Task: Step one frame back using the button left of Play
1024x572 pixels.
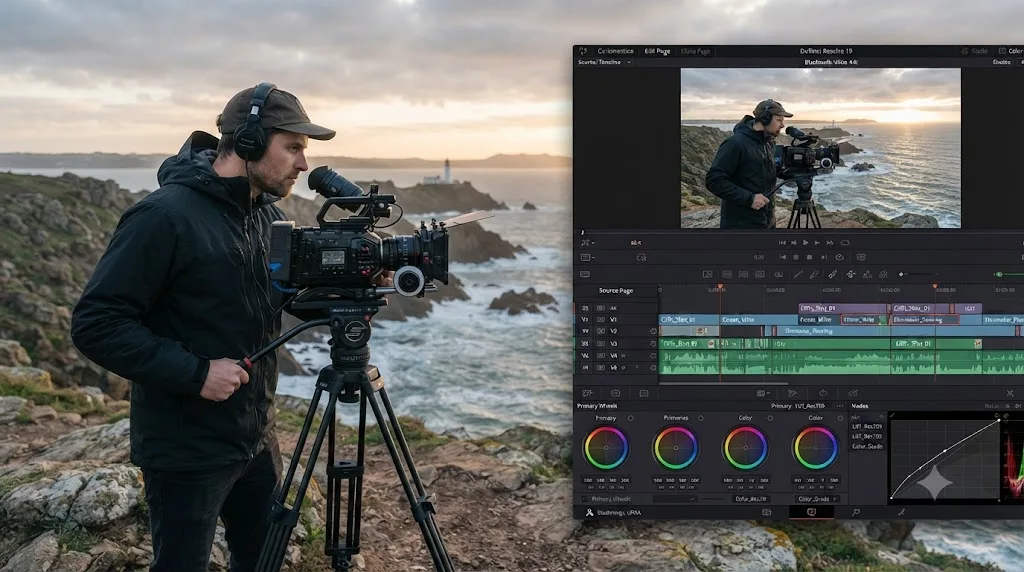Action: click(x=793, y=242)
